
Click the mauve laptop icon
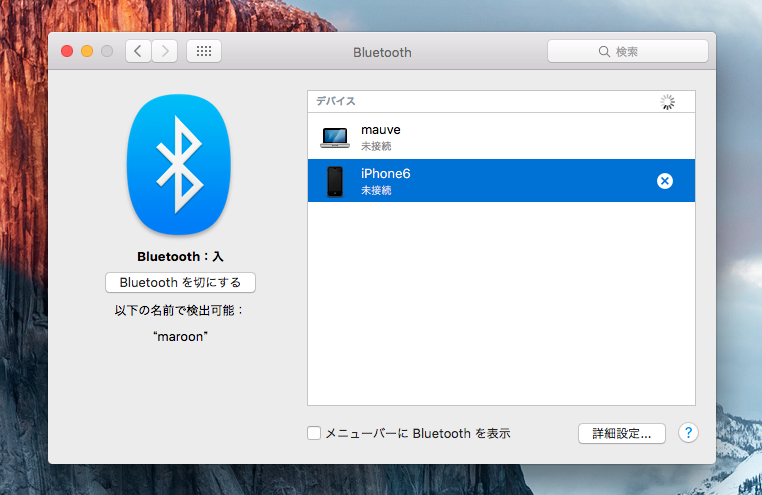[x=335, y=137]
